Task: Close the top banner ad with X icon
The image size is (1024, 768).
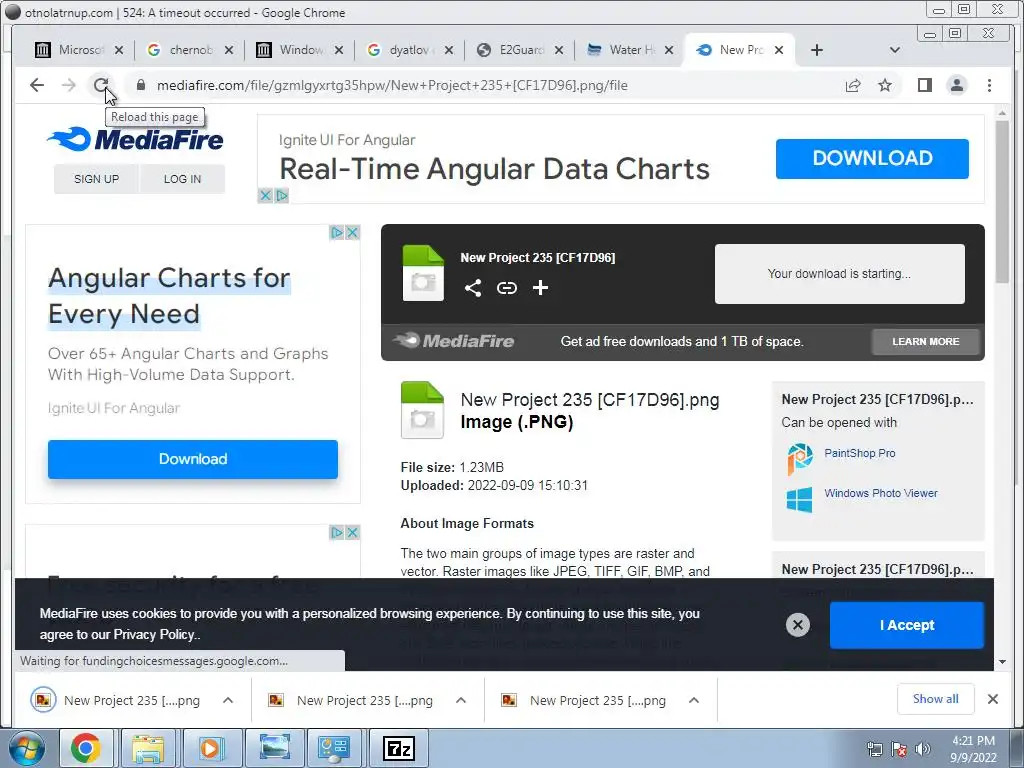Action: [265, 195]
